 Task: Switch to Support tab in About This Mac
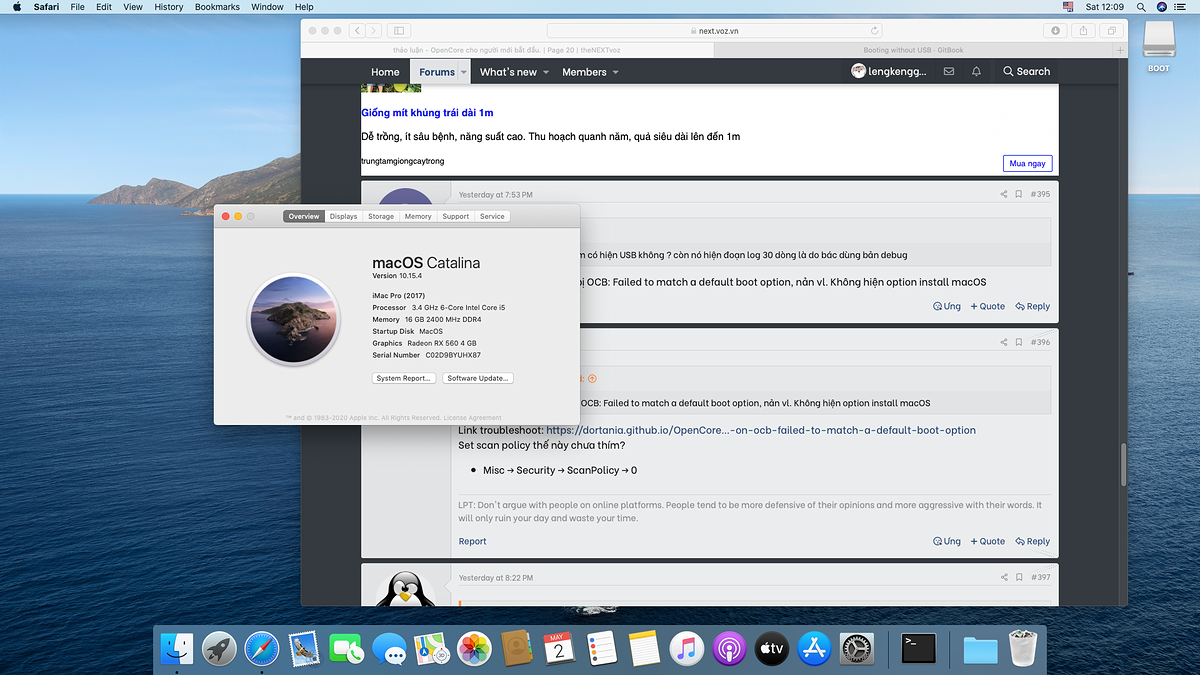click(455, 216)
